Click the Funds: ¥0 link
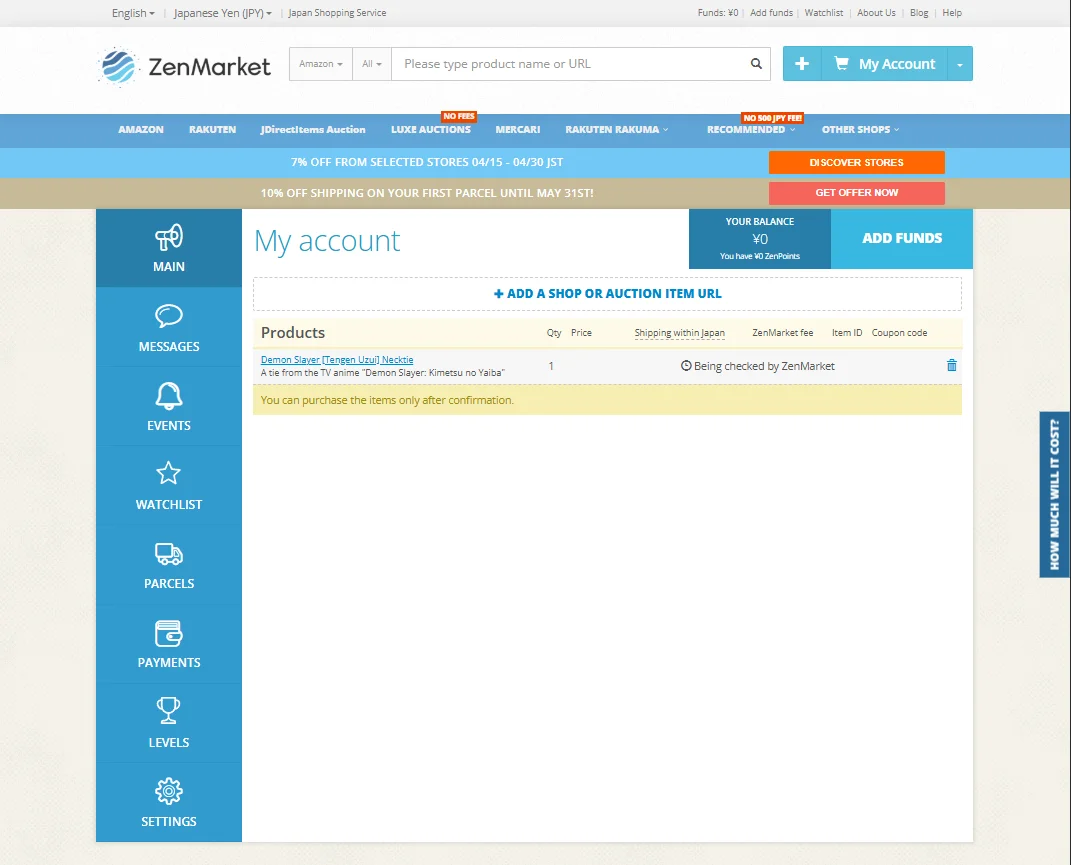The height and width of the screenshot is (865, 1071). tap(718, 13)
